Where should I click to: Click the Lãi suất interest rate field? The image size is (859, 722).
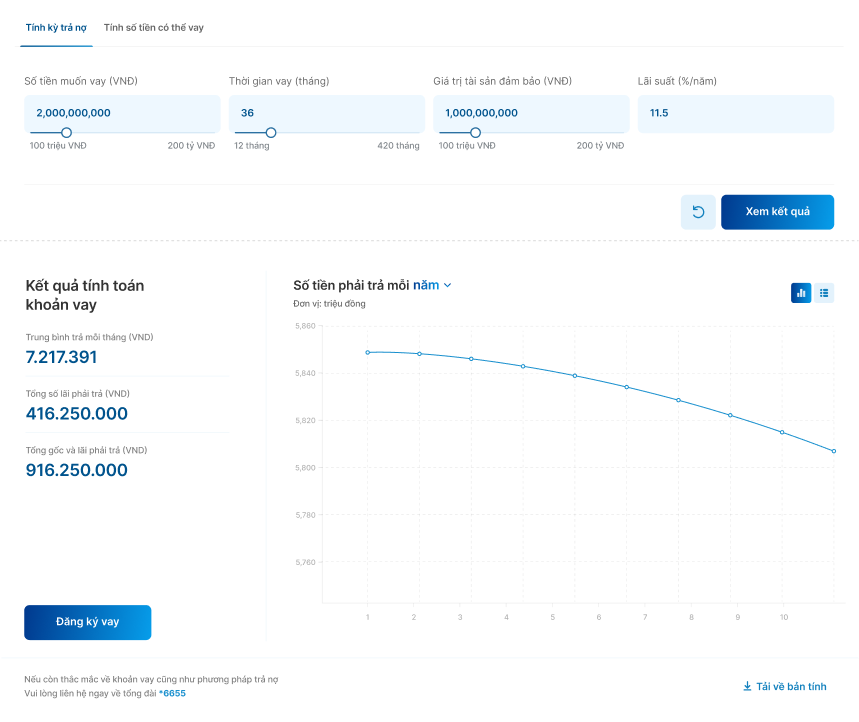[735, 113]
